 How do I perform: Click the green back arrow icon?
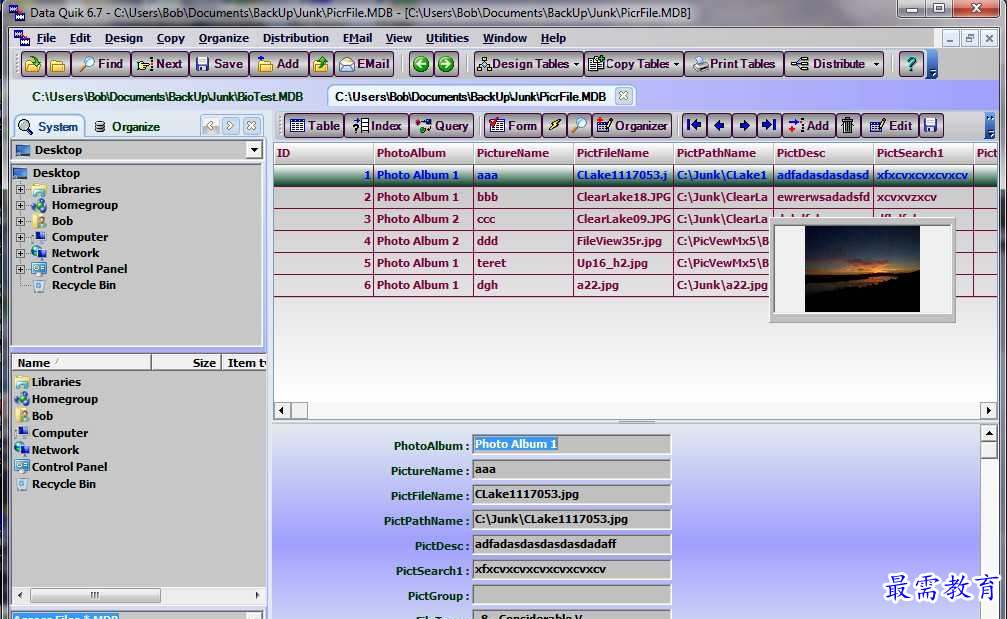pyautogui.click(x=421, y=64)
